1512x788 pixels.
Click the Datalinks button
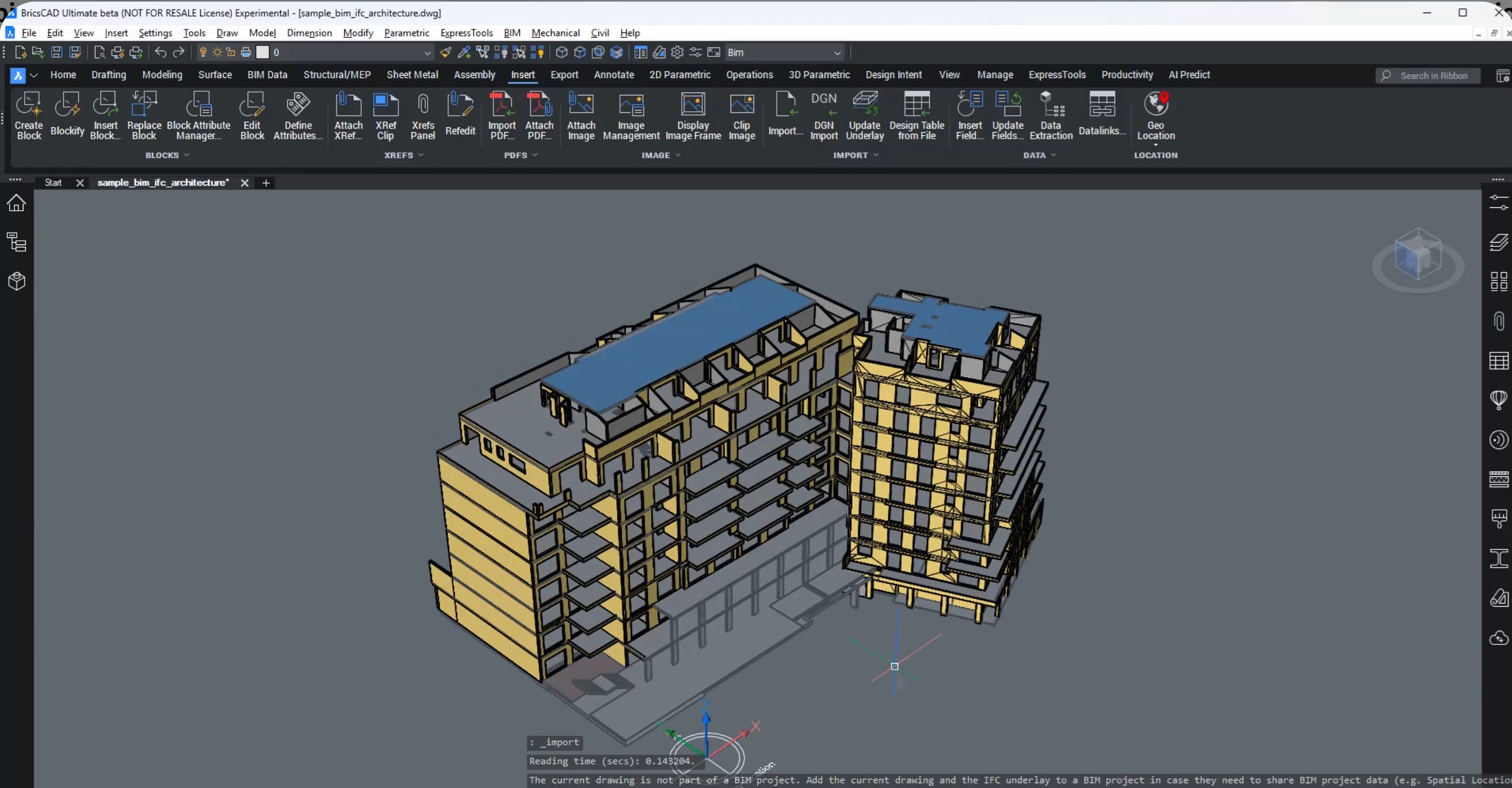pos(1102,114)
